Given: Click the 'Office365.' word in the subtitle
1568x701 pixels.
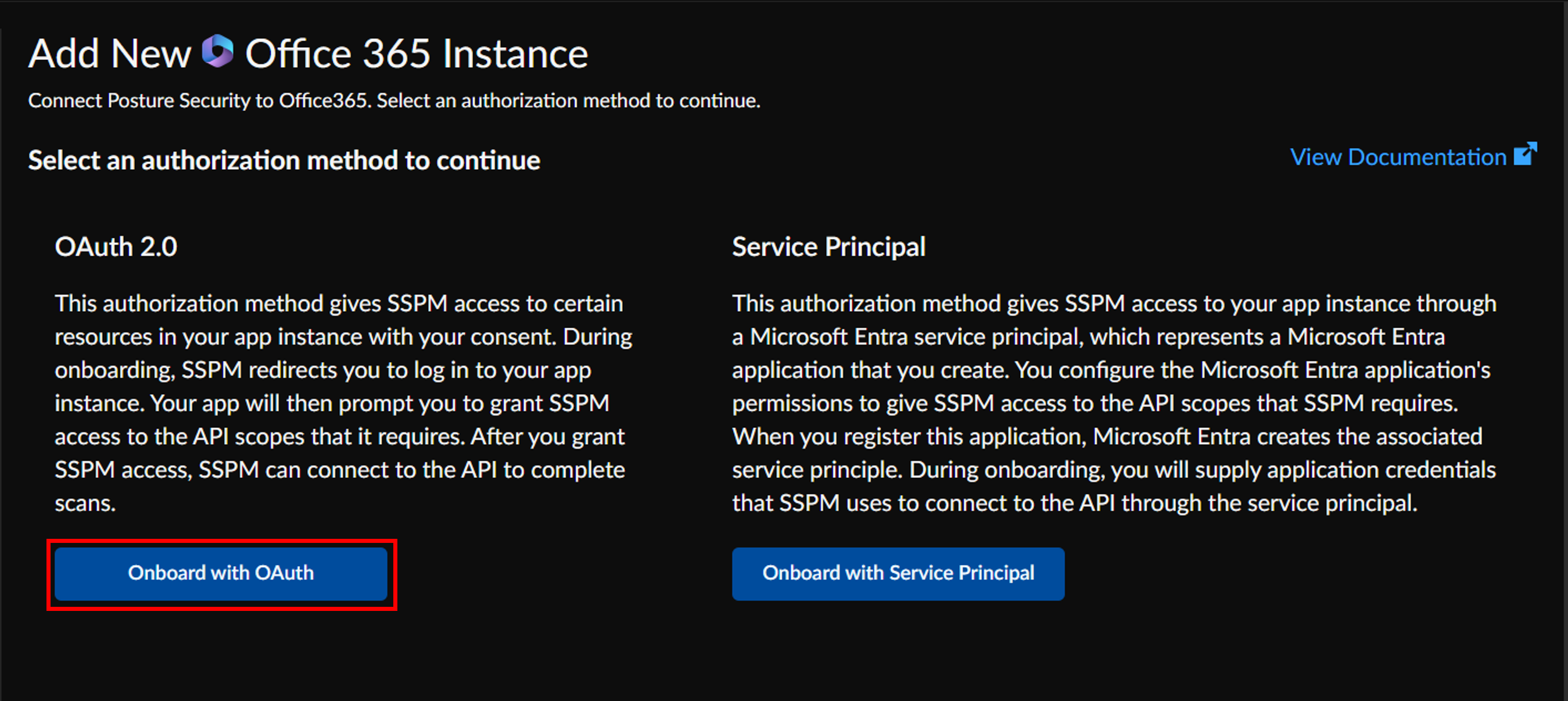Looking at the screenshot, I should 324,101.
